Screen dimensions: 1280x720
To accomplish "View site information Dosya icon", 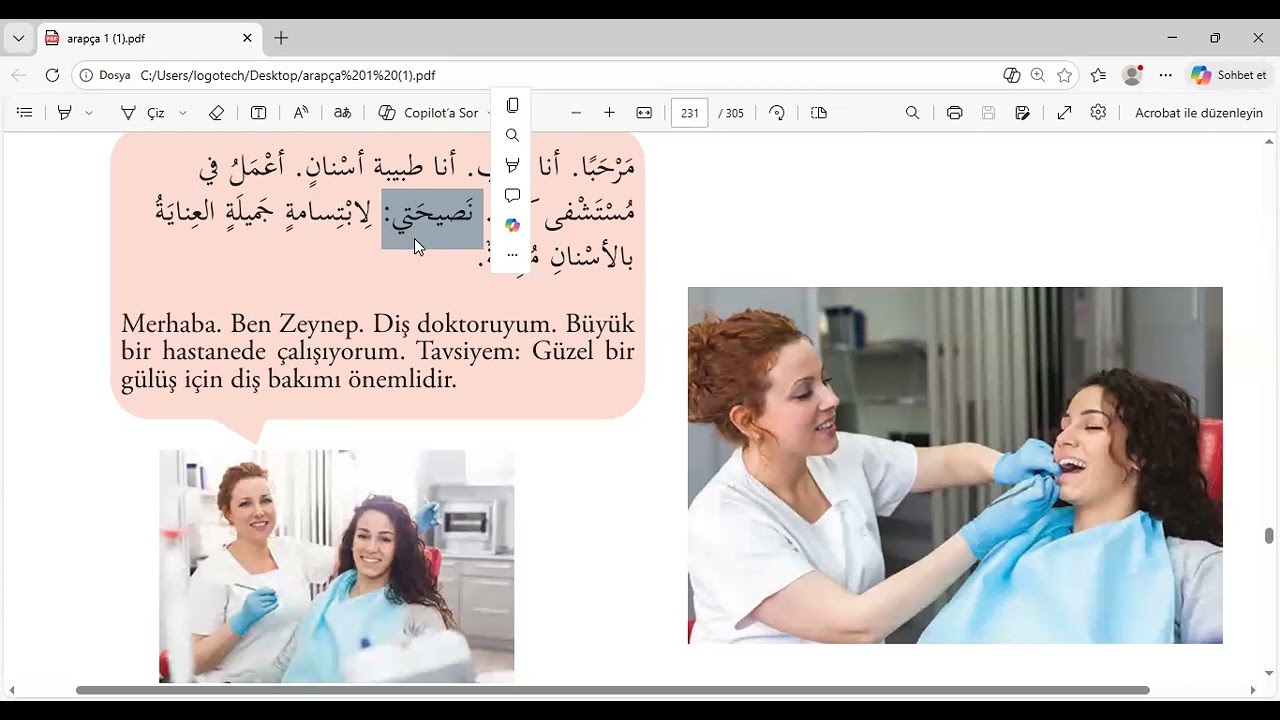I will click(105, 75).
